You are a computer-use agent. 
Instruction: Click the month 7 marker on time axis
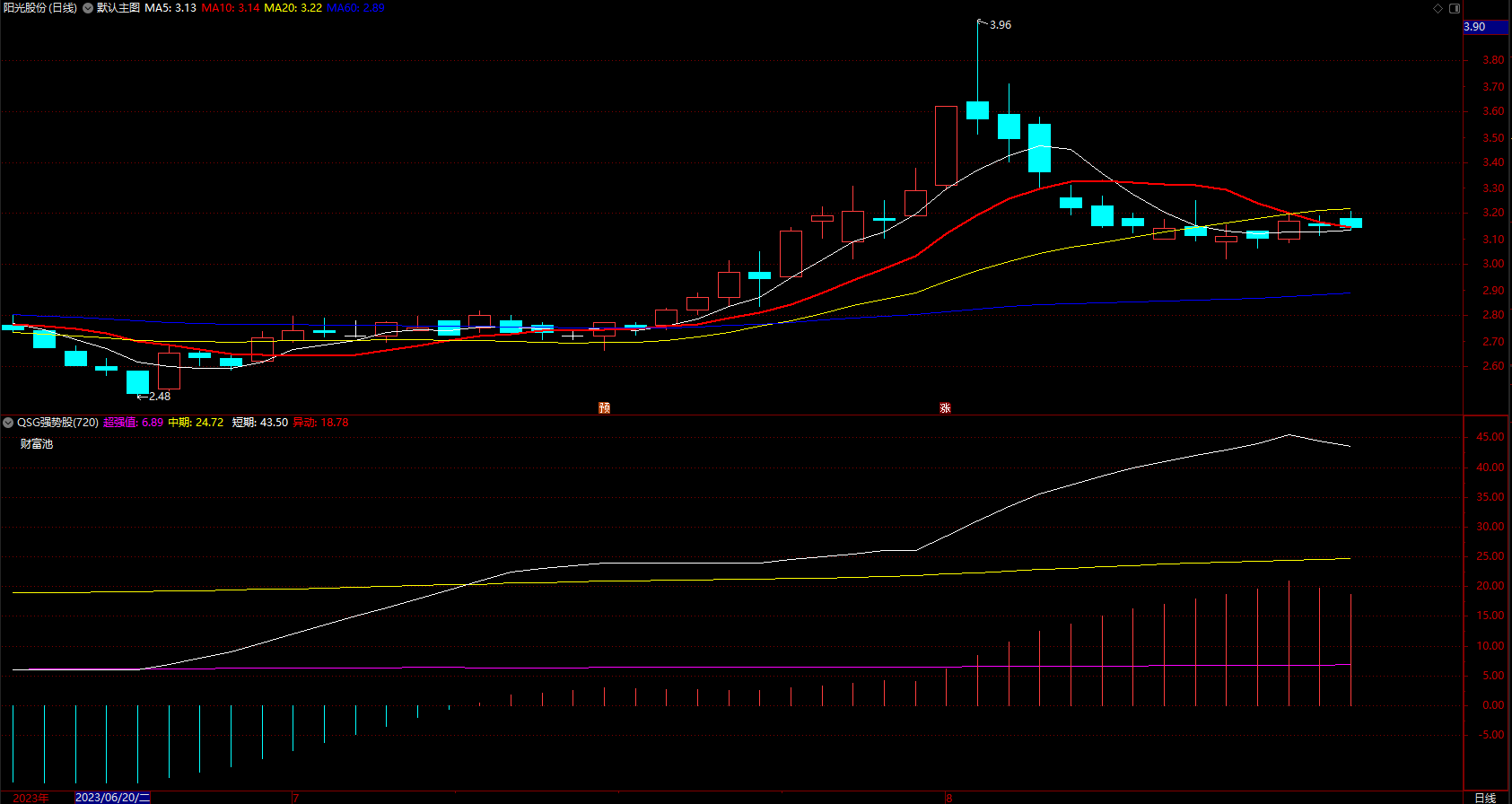coord(296,798)
